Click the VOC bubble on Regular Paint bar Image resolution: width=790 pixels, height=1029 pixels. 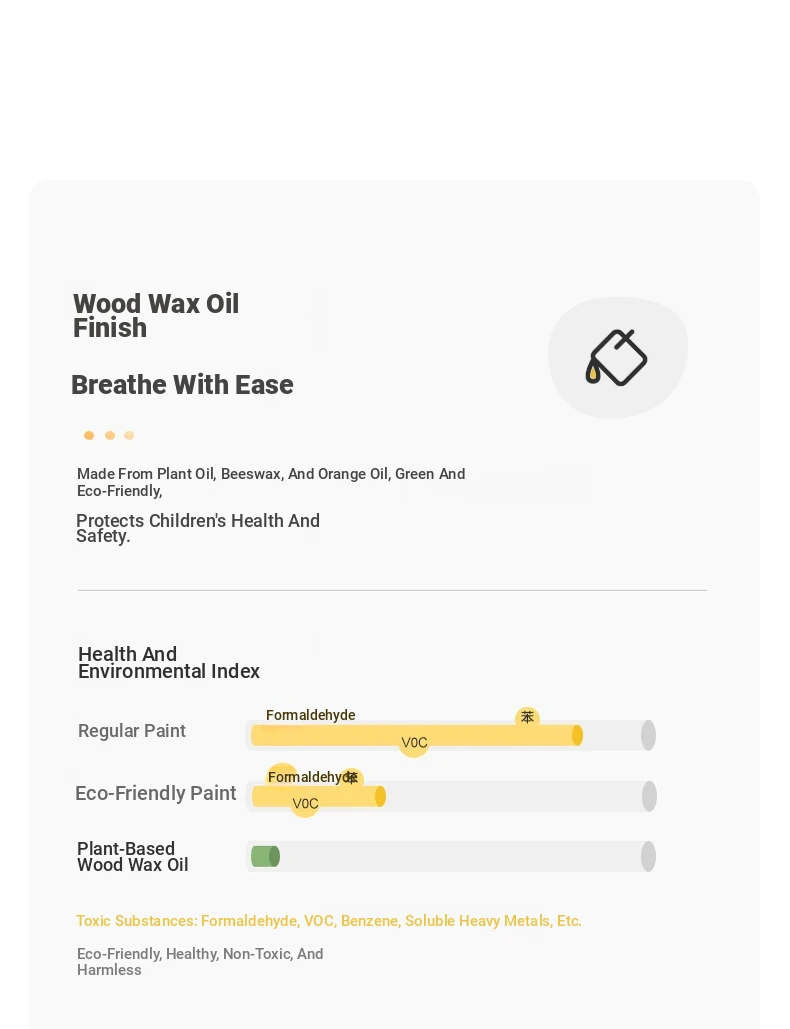pyautogui.click(x=414, y=743)
